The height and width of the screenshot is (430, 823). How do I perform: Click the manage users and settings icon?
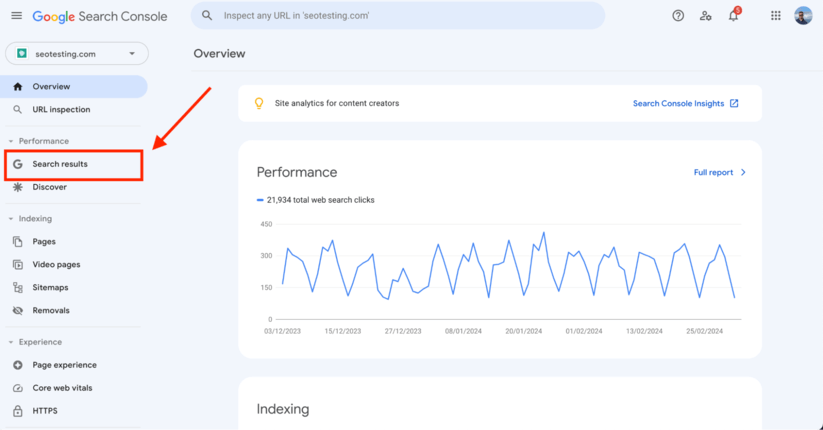click(706, 16)
